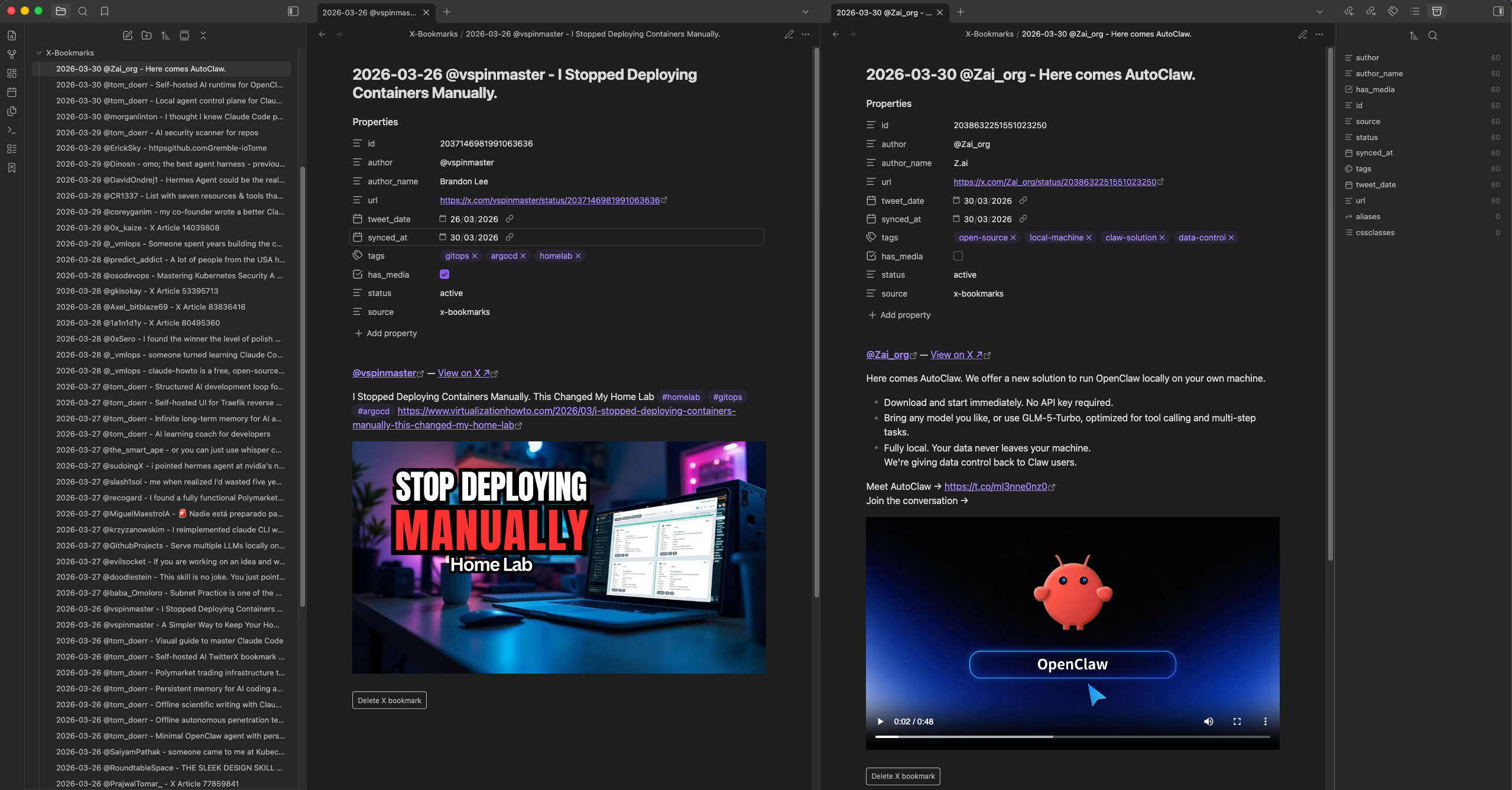Open the x.com/Zai_org status URL link
Viewport: 1512px width, 790px height.
coord(1054,182)
